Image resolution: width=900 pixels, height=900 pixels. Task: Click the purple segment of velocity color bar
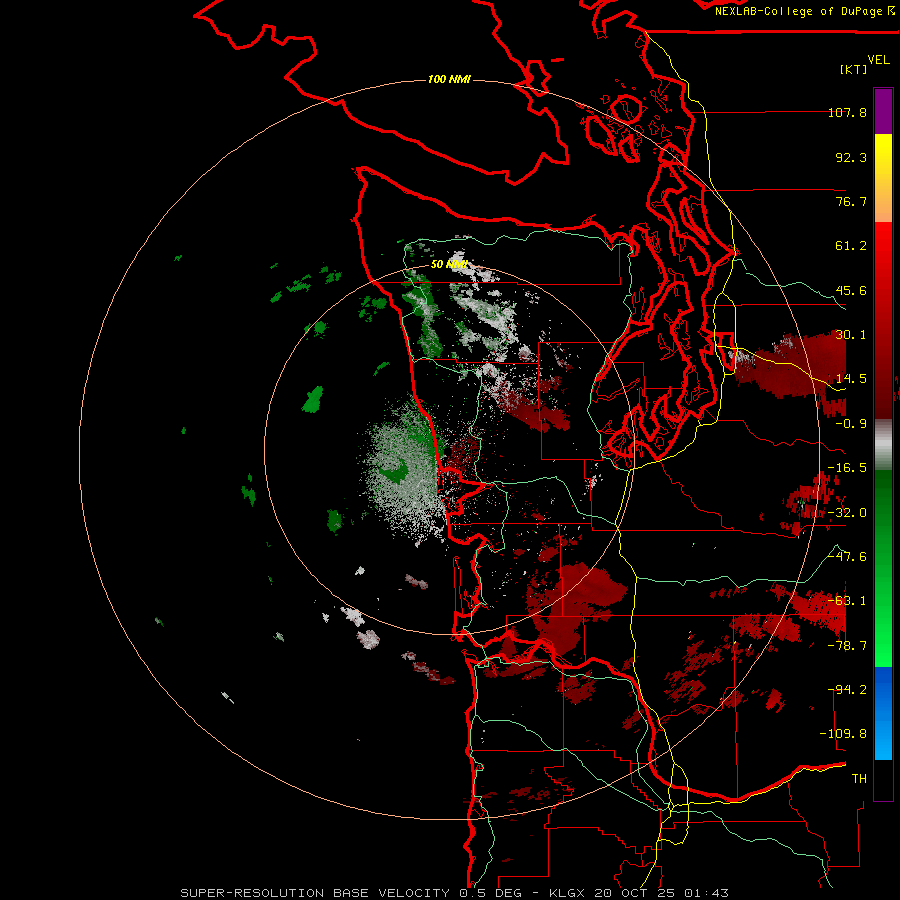pos(883,111)
